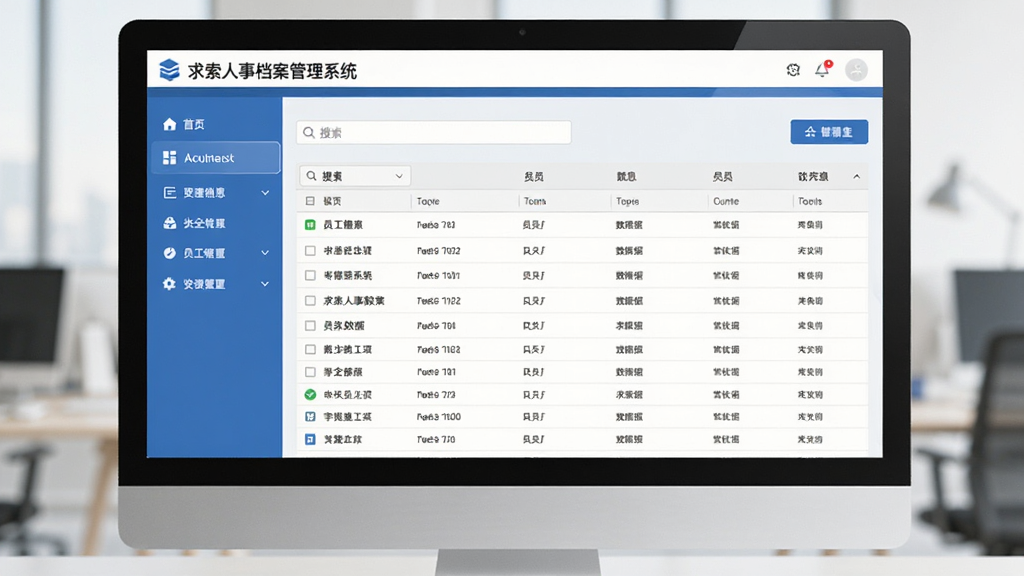1024x576 pixels.
Task: Tick the checkbox on row 701
Action: pos(310,325)
